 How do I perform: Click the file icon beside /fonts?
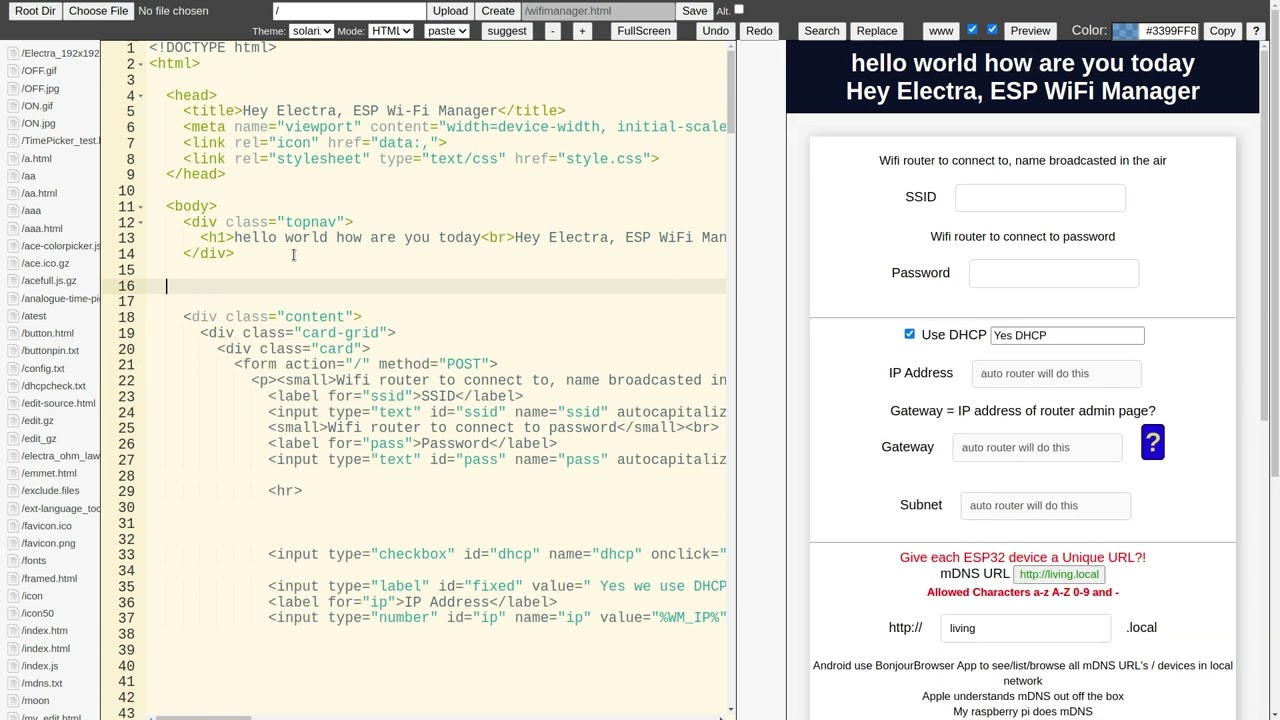coord(13,561)
